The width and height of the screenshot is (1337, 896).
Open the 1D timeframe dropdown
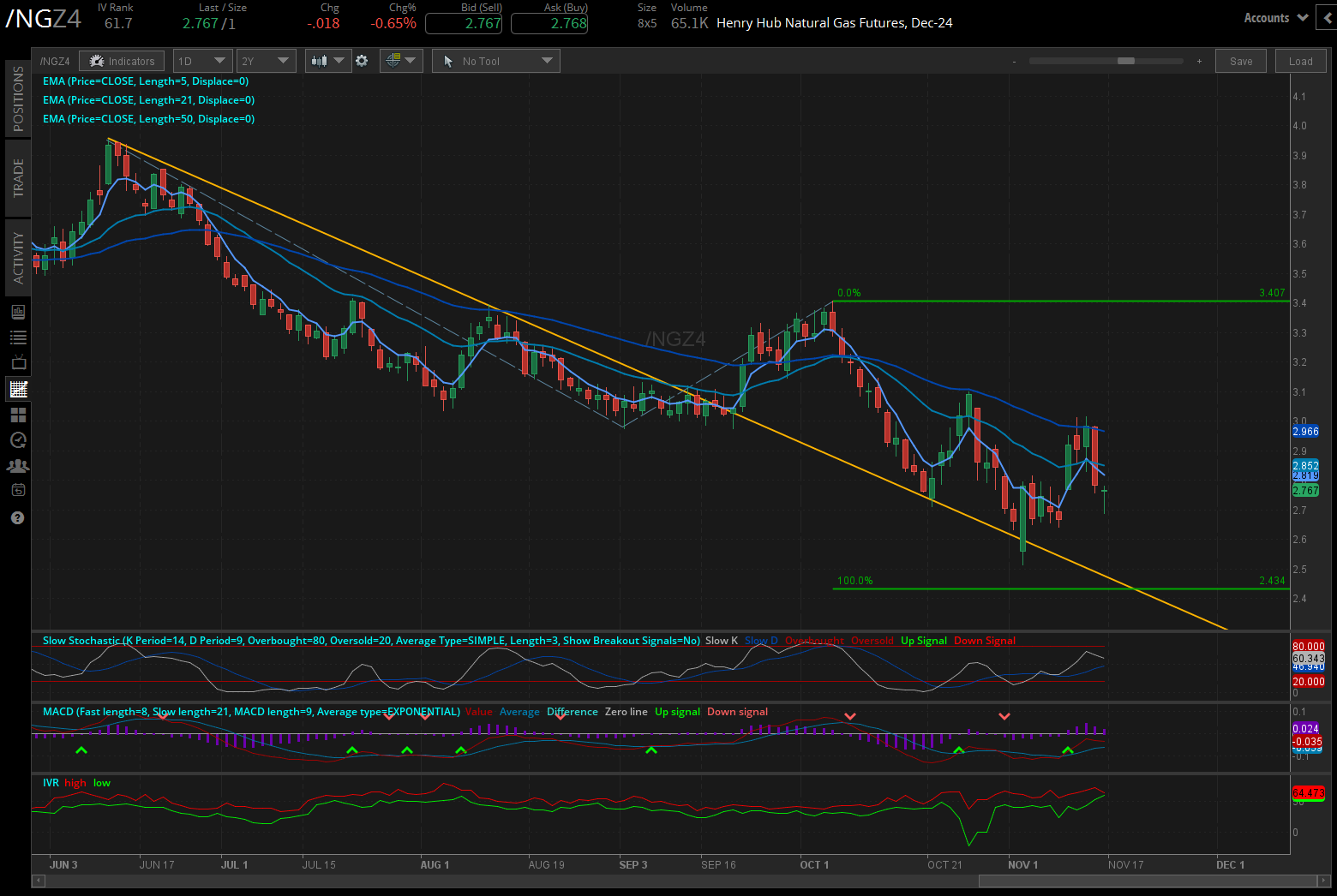(202, 61)
